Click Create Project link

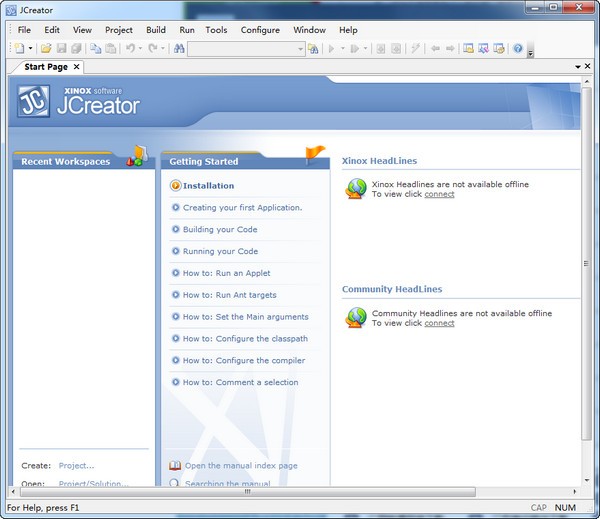76,465
